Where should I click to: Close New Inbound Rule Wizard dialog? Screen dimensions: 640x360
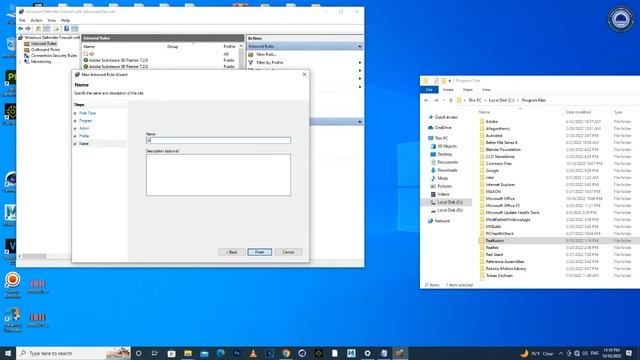[304, 74]
